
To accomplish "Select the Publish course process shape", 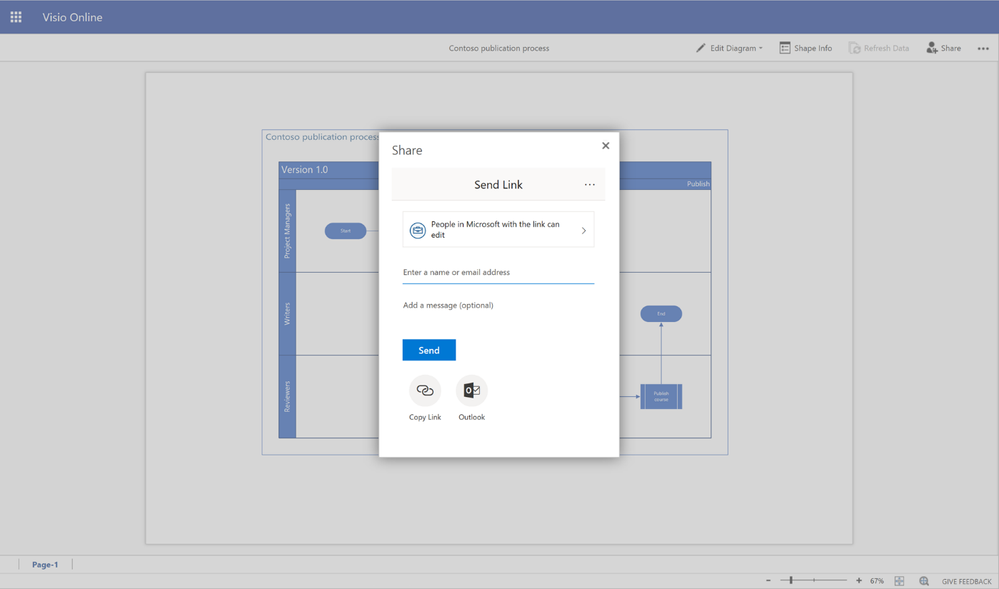I will point(661,396).
